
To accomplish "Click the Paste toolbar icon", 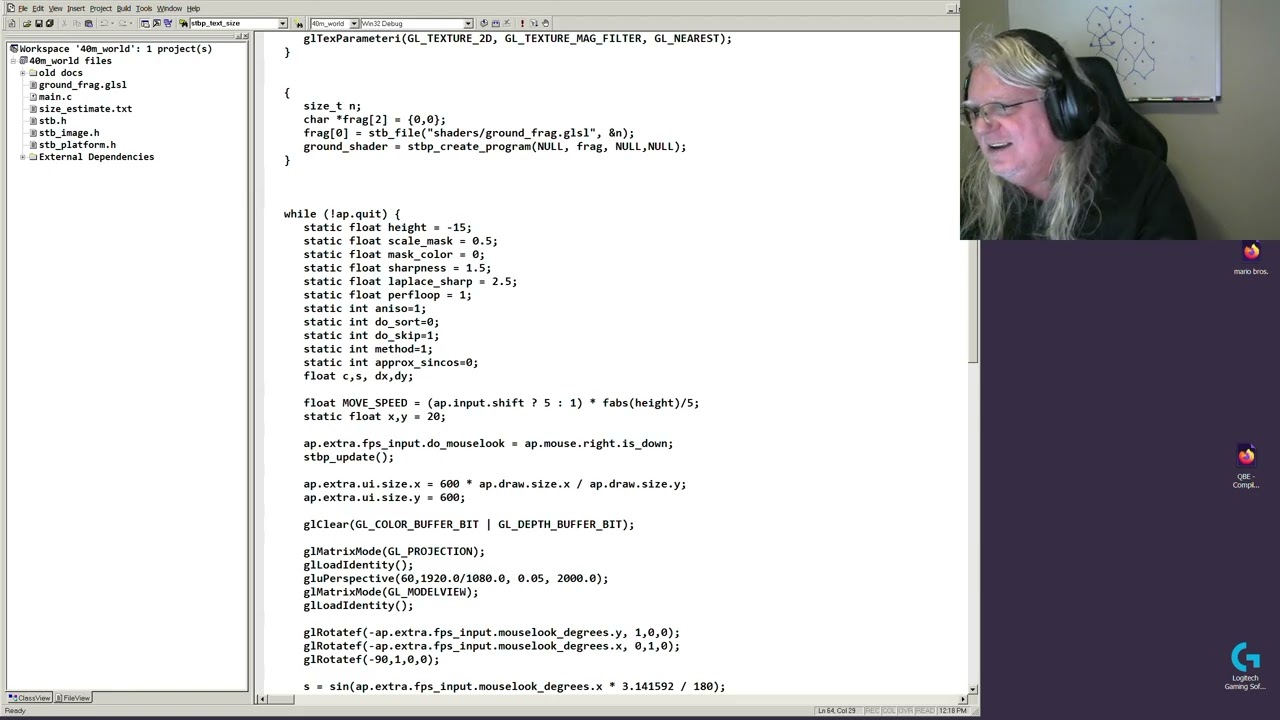I will coord(88,24).
